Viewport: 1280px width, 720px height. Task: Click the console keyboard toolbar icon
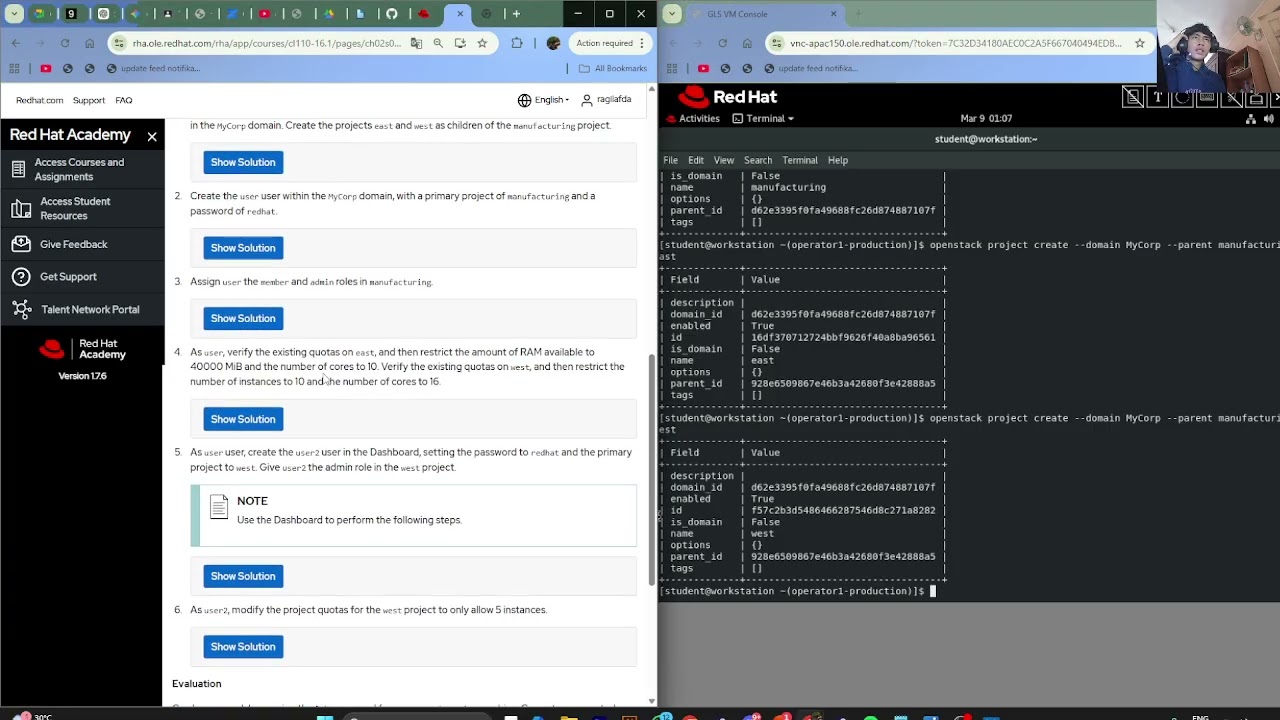(x=1207, y=97)
